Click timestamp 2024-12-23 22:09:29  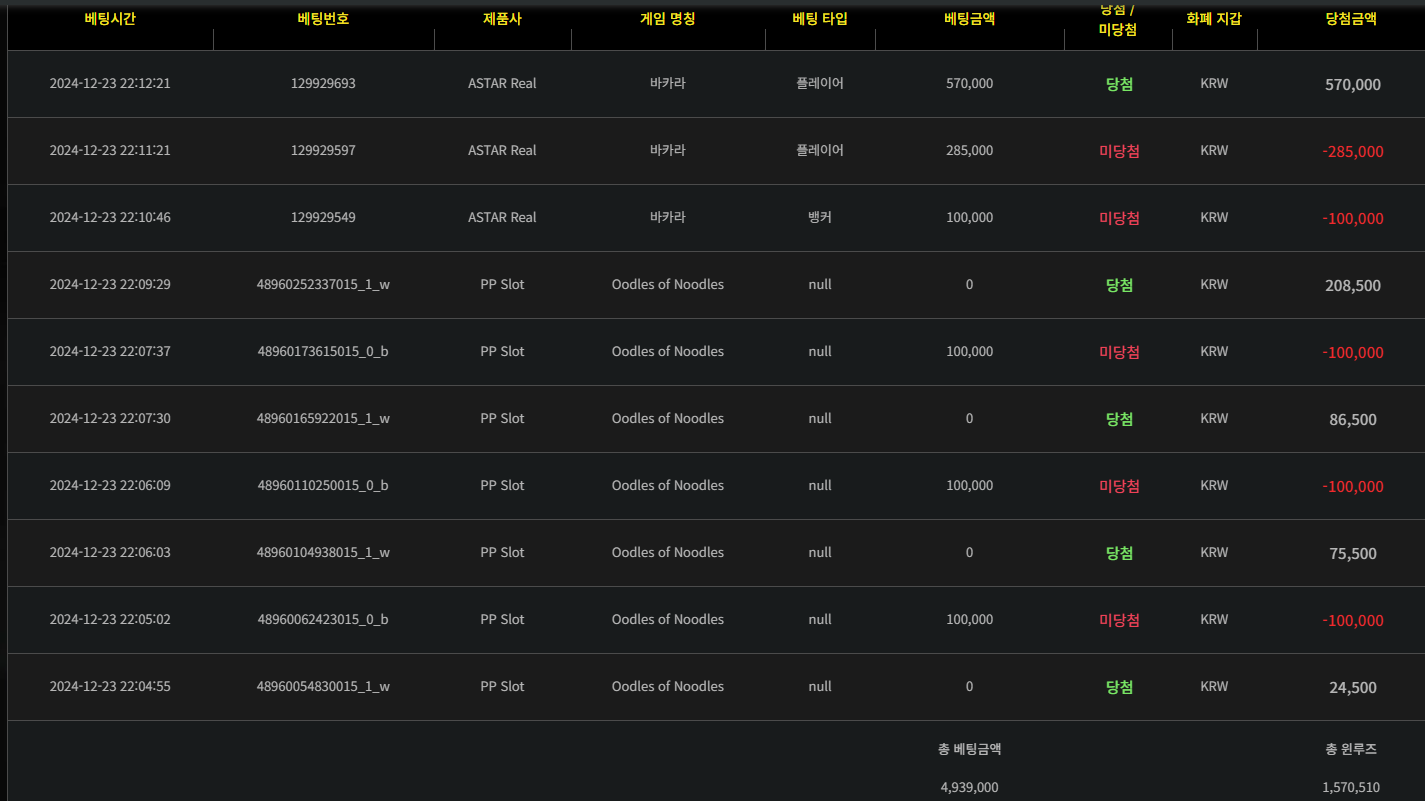click(x=110, y=285)
